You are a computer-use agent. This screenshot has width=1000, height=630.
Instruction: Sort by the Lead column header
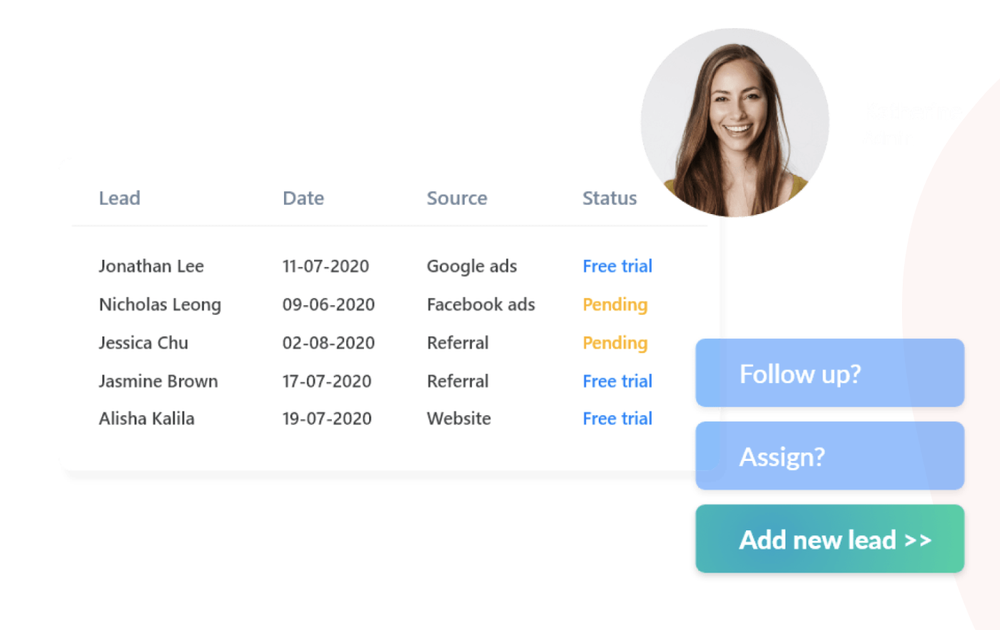point(119,198)
